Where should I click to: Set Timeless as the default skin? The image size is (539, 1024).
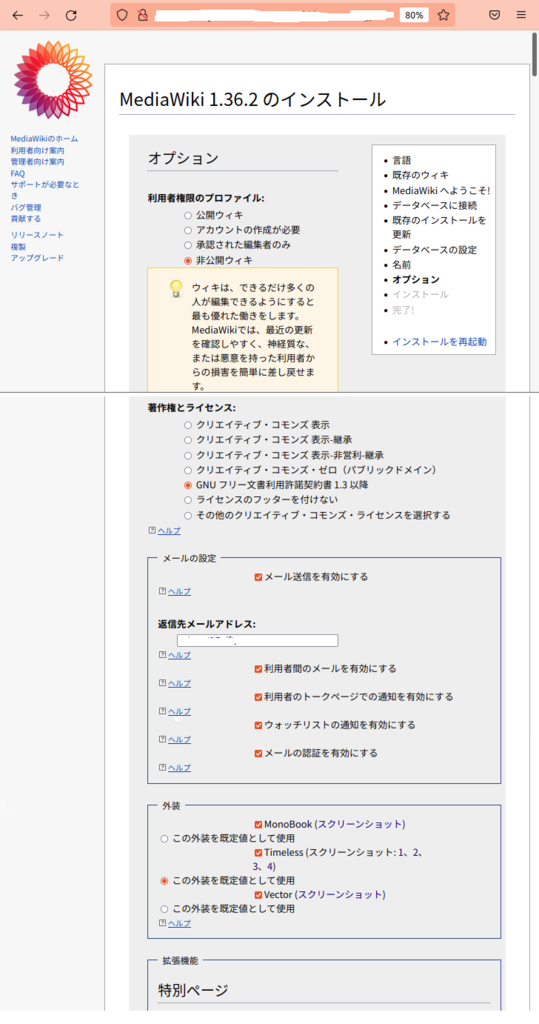click(x=165, y=881)
